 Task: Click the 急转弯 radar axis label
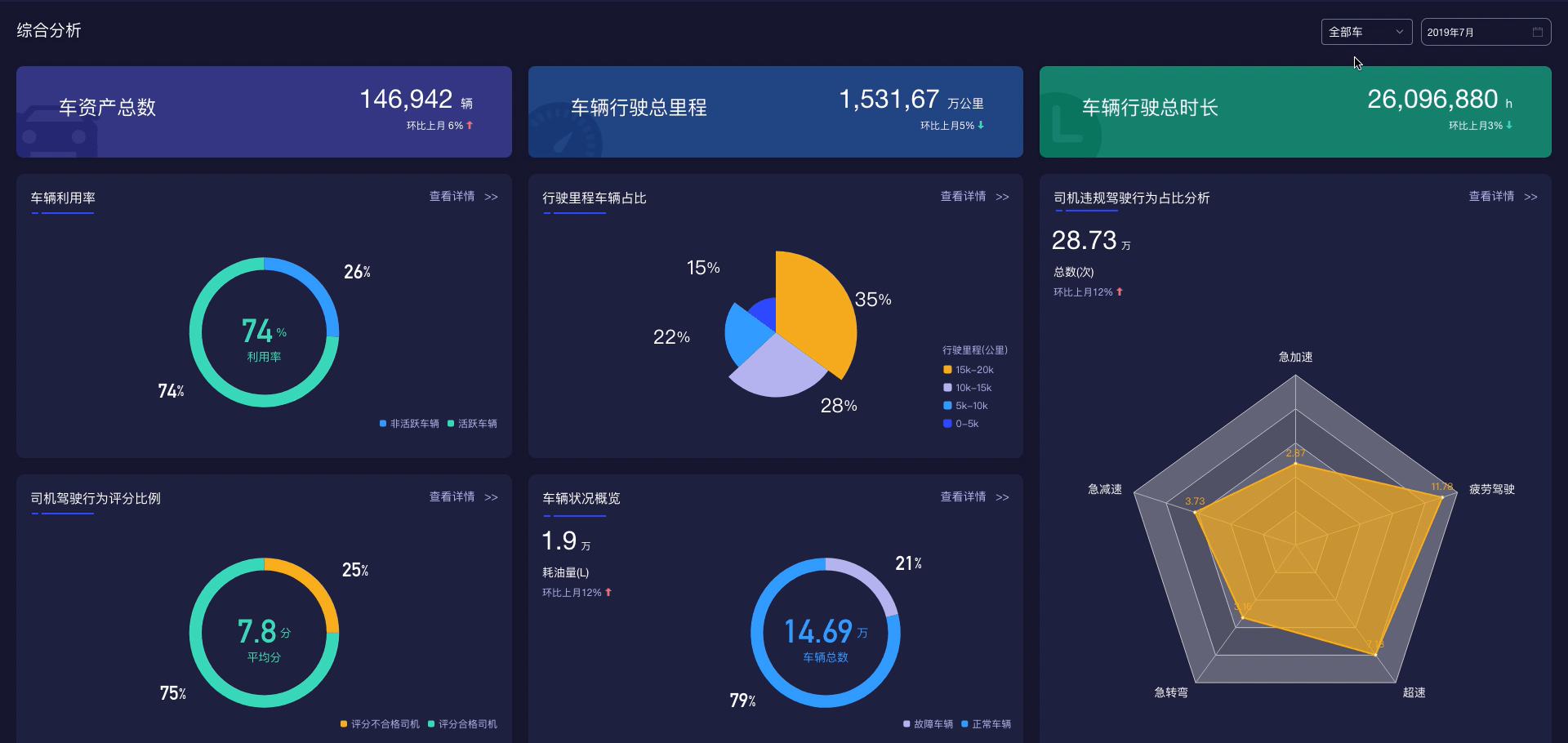tap(1170, 692)
